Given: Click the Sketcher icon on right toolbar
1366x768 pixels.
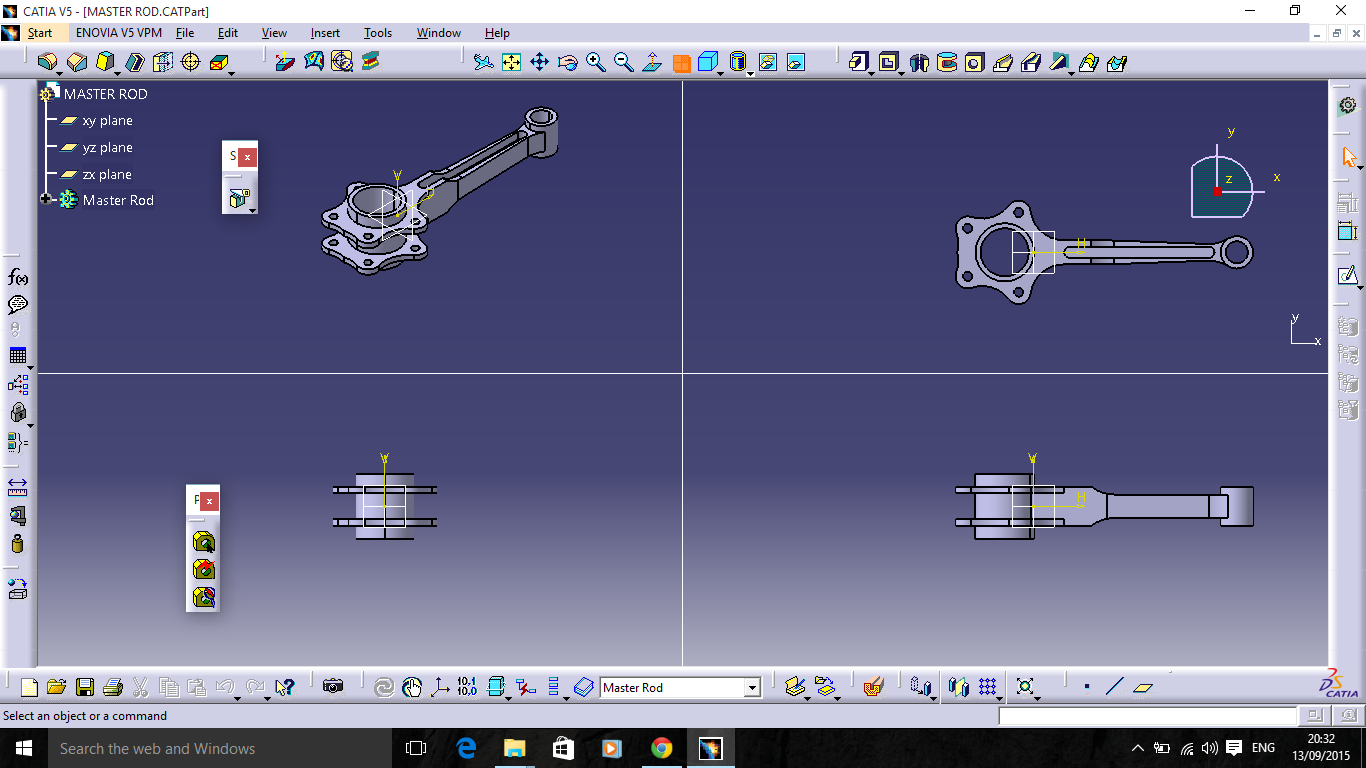Looking at the screenshot, I should tap(1348, 275).
